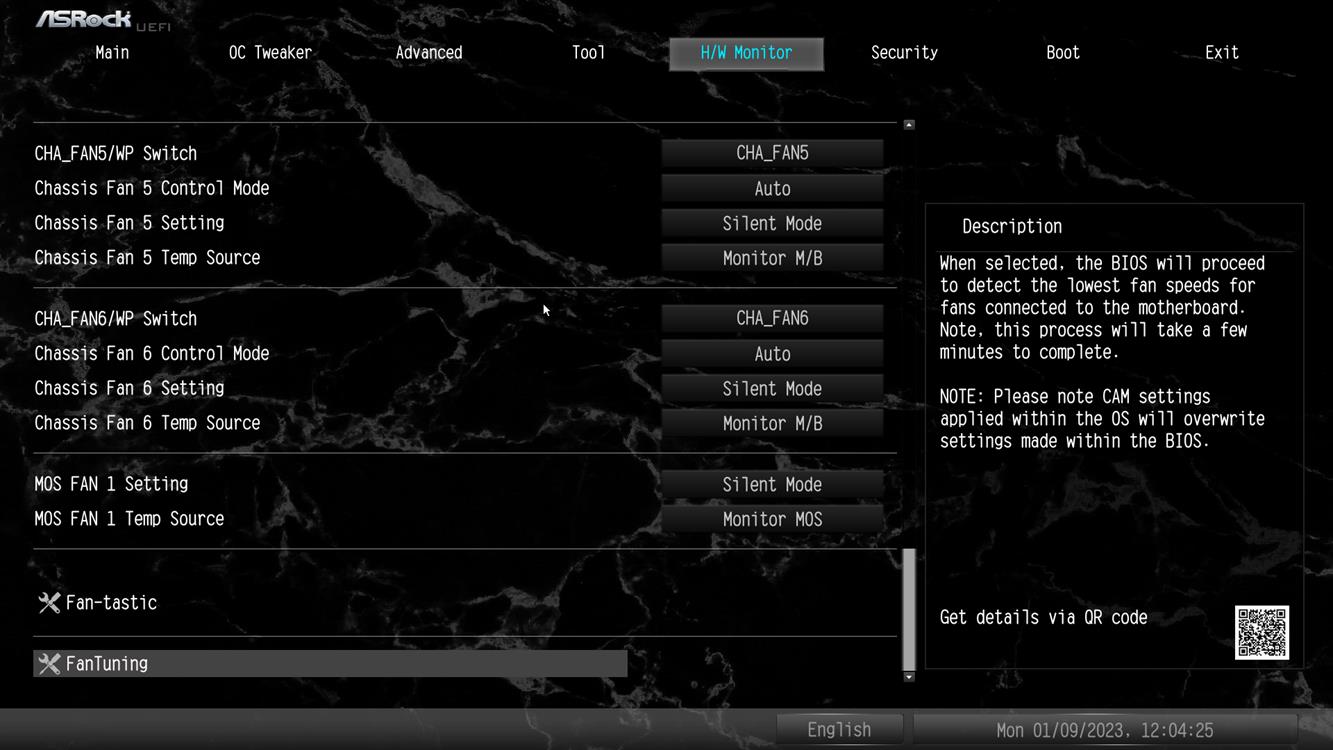The image size is (1333, 750).
Task: Change Chassis Fan 6 Setting Silent Mode
Action: pos(772,389)
